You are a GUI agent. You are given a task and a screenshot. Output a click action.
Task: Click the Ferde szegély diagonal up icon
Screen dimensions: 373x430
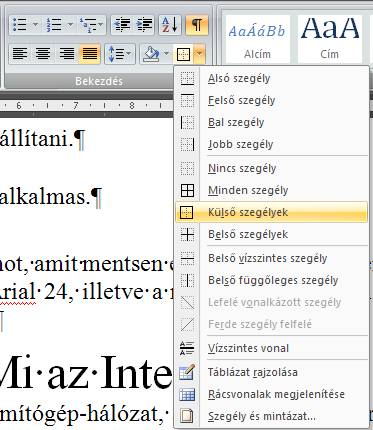[187, 324]
